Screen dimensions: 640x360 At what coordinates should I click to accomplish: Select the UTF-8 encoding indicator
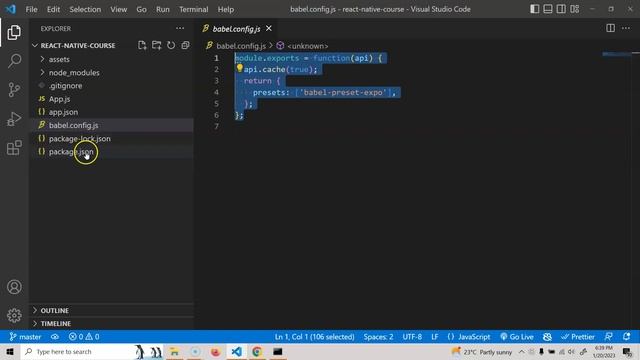(412, 337)
